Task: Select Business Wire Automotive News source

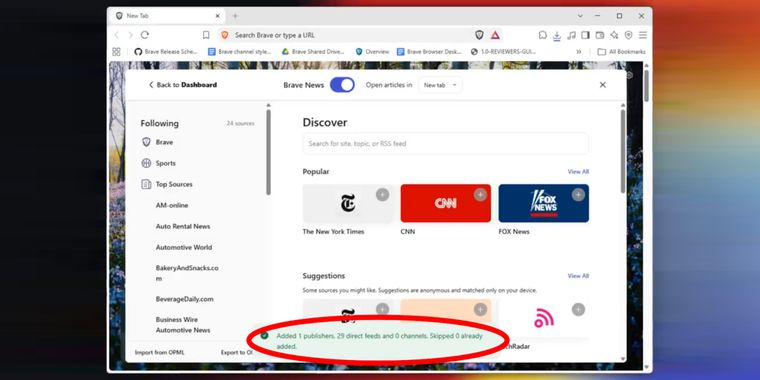Action: (x=183, y=325)
